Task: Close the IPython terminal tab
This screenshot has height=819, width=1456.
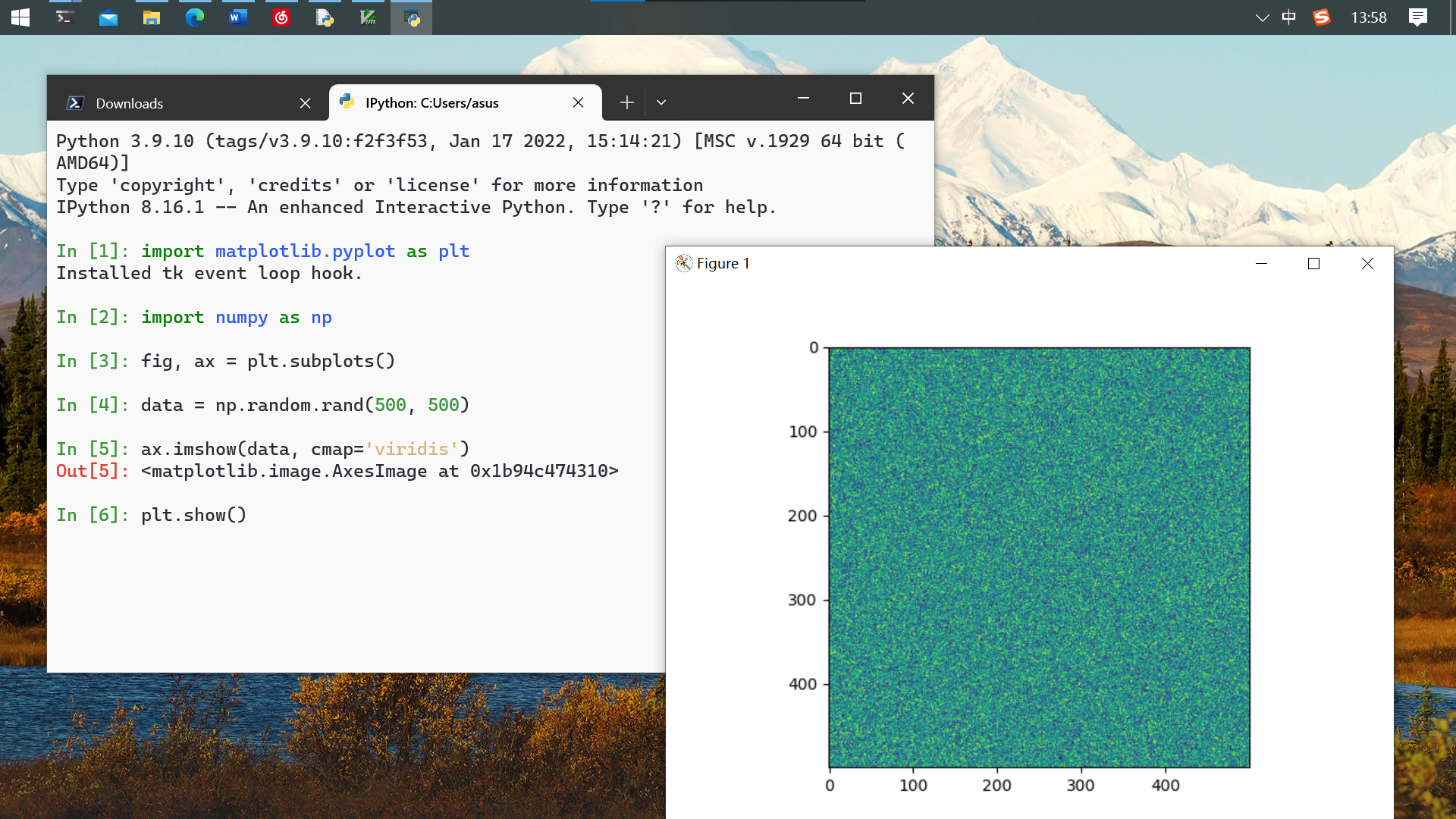Action: tap(578, 102)
